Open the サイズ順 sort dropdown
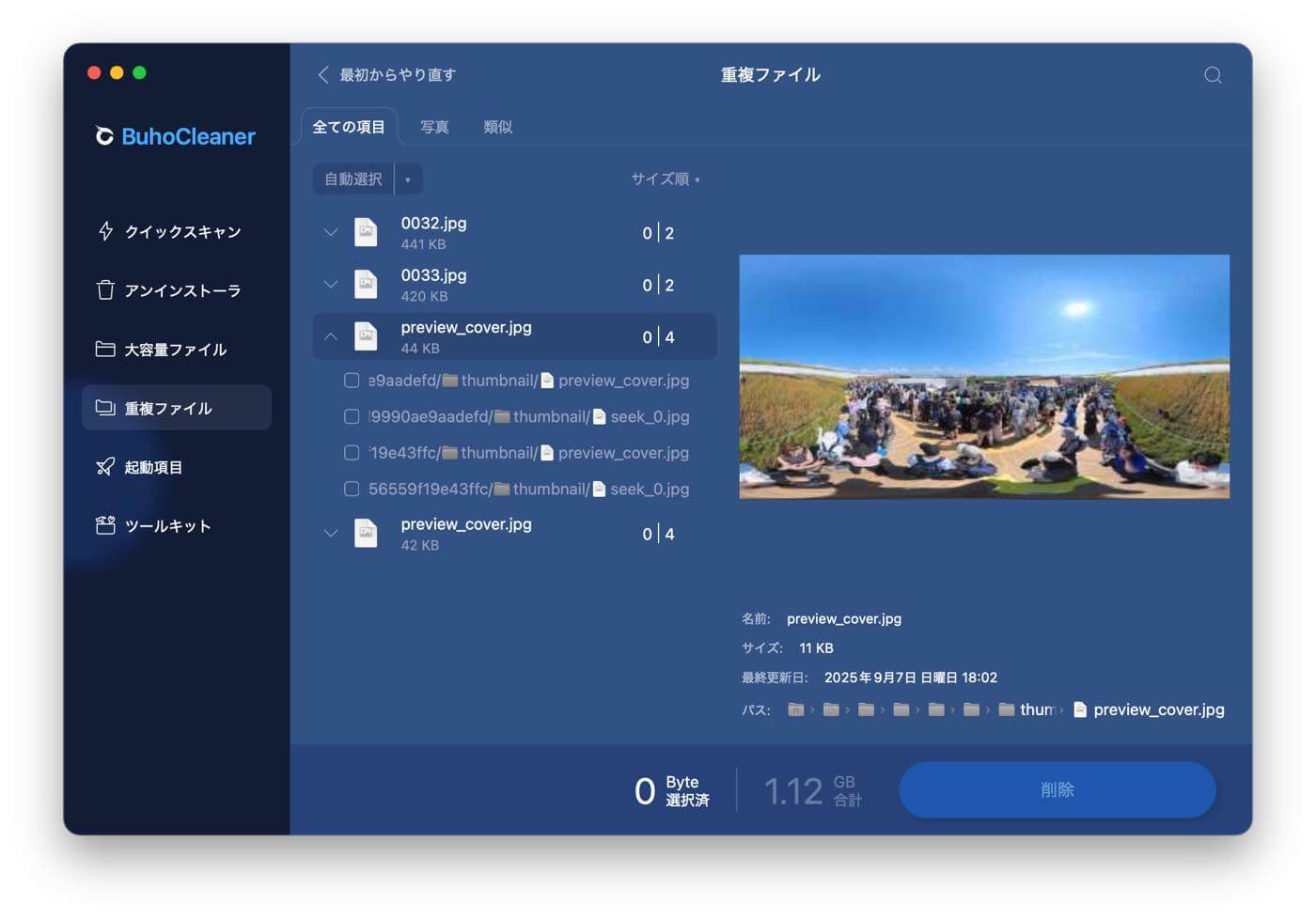Viewport: 1316px width, 919px height. 665,179
